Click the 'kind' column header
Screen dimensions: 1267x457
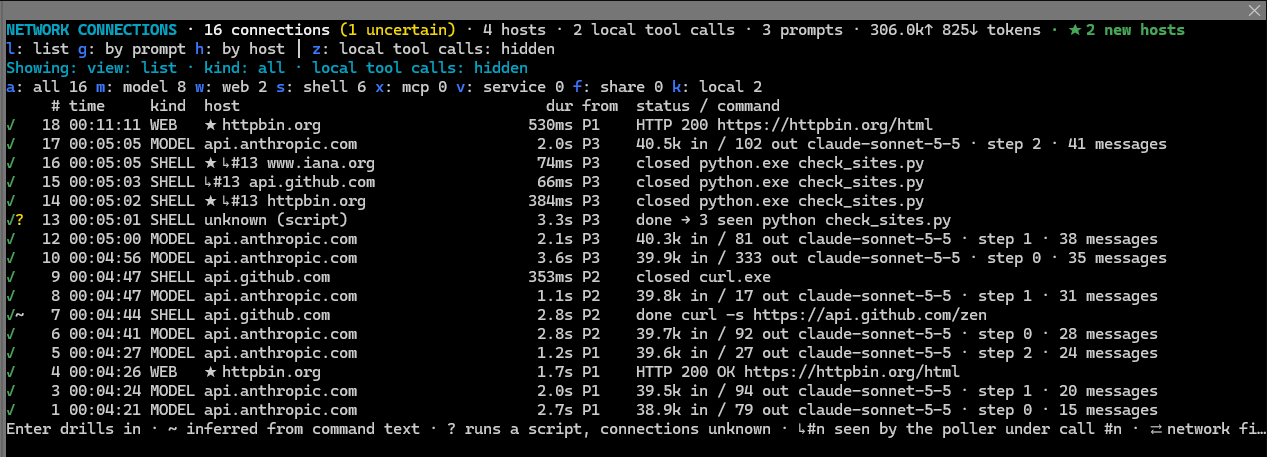(x=168, y=106)
